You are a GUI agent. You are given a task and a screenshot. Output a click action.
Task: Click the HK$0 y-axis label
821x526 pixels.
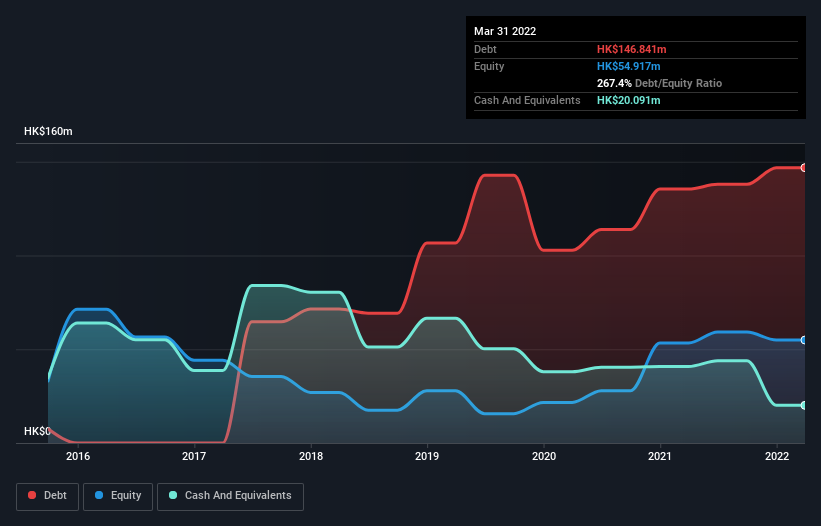point(37,431)
